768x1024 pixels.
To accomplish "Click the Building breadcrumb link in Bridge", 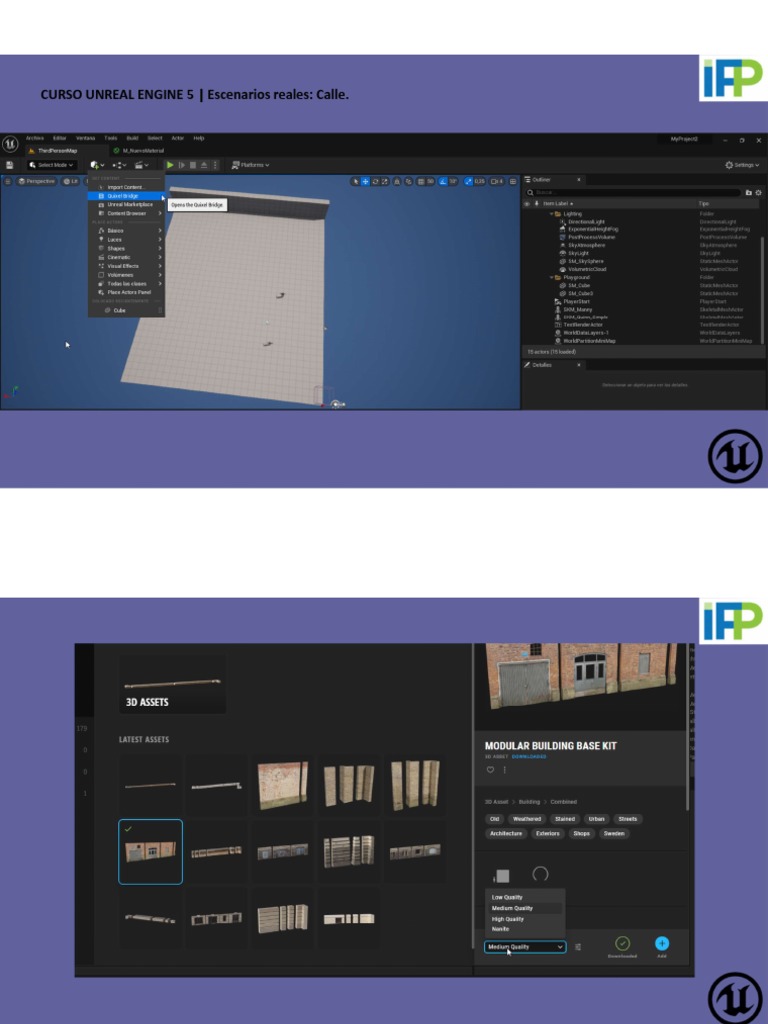I will click(530, 802).
